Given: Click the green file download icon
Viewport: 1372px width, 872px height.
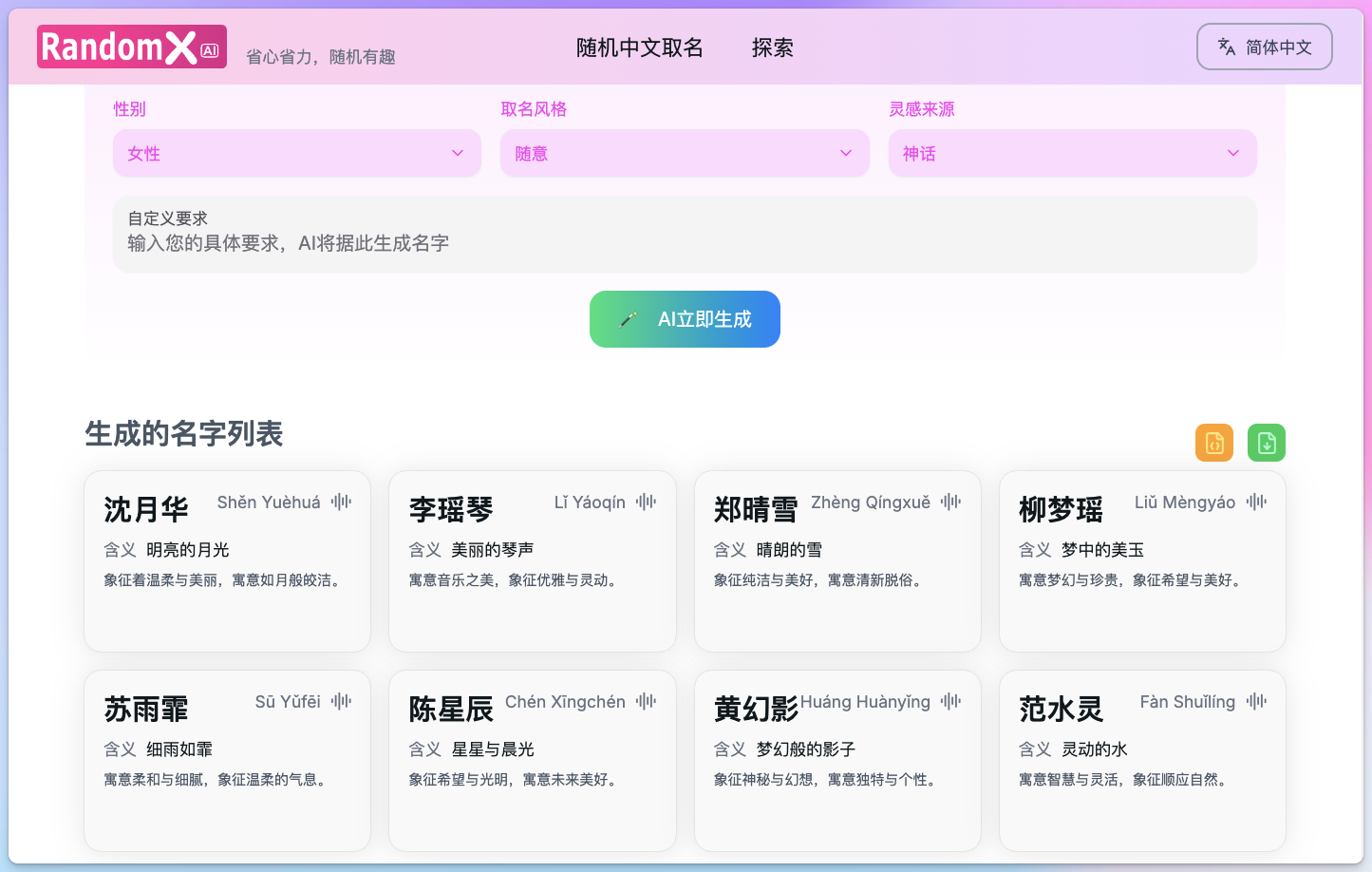Looking at the screenshot, I should pos(1266,442).
